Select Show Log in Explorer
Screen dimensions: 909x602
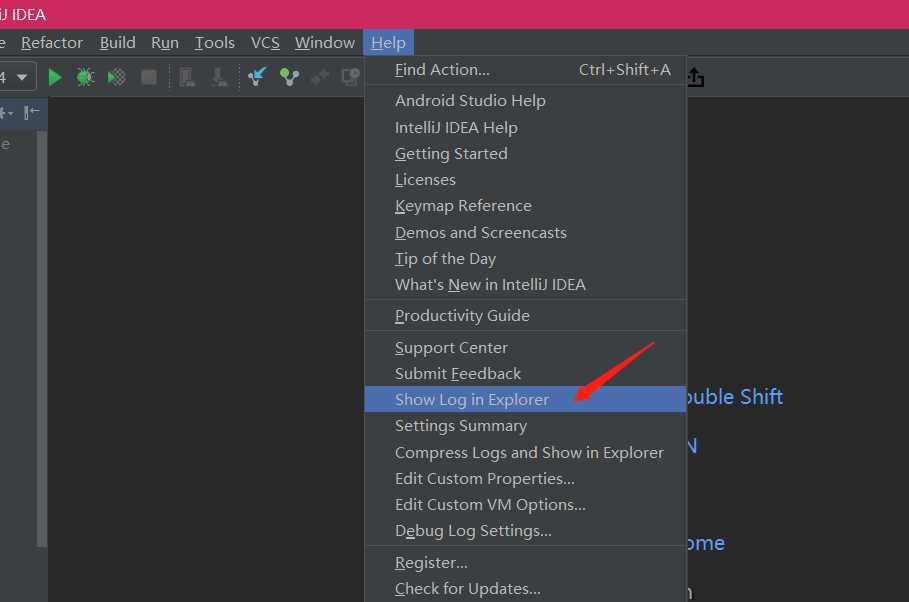coord(525,400)
